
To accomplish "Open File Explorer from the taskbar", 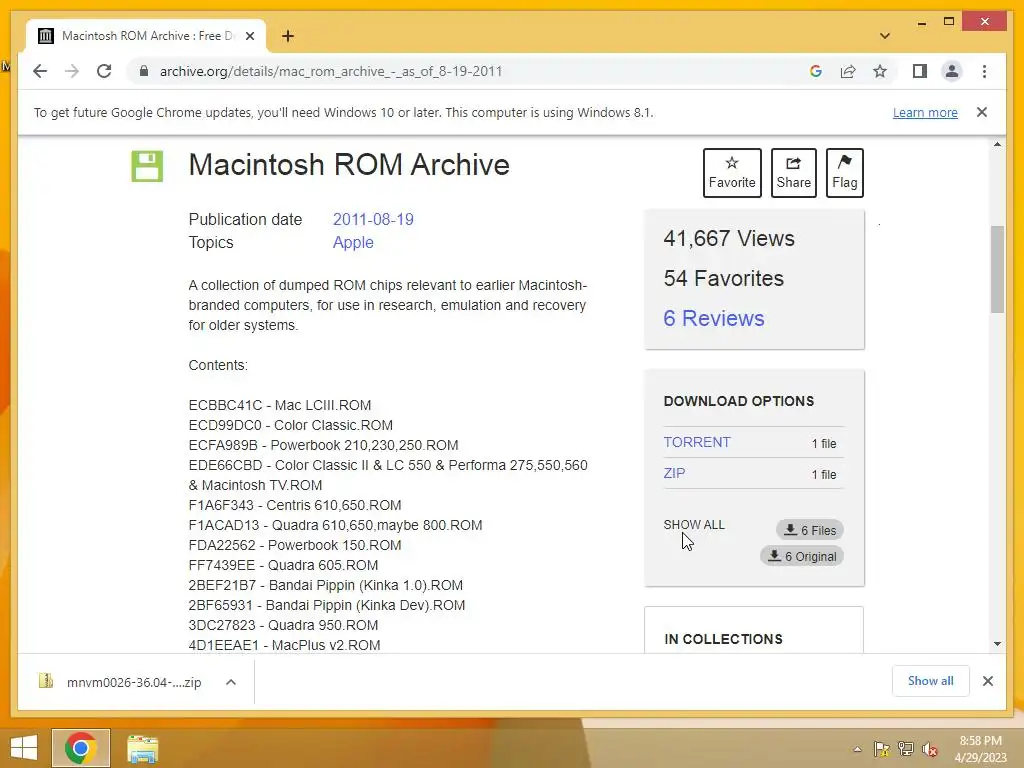I will (142, 748).
